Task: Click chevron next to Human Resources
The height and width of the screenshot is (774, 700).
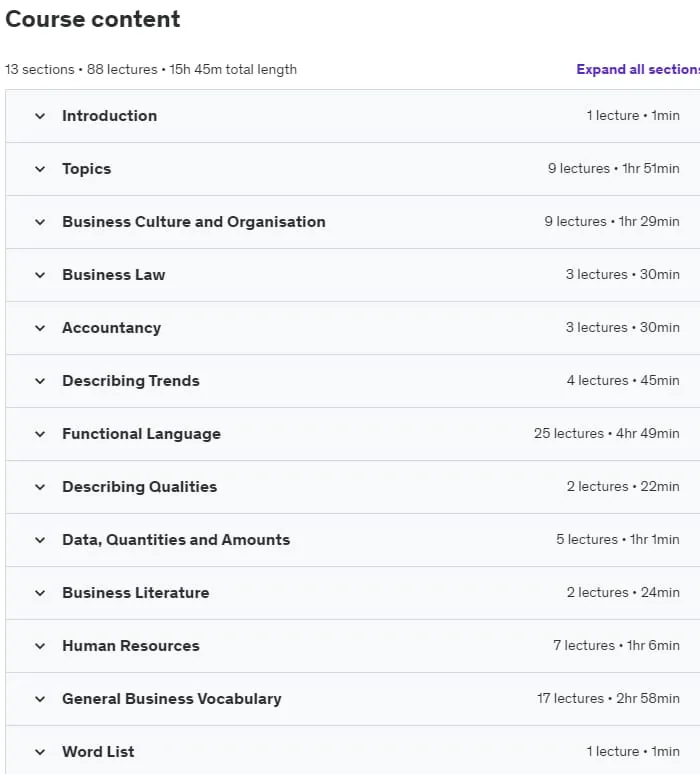Action: tap(40, 646)
